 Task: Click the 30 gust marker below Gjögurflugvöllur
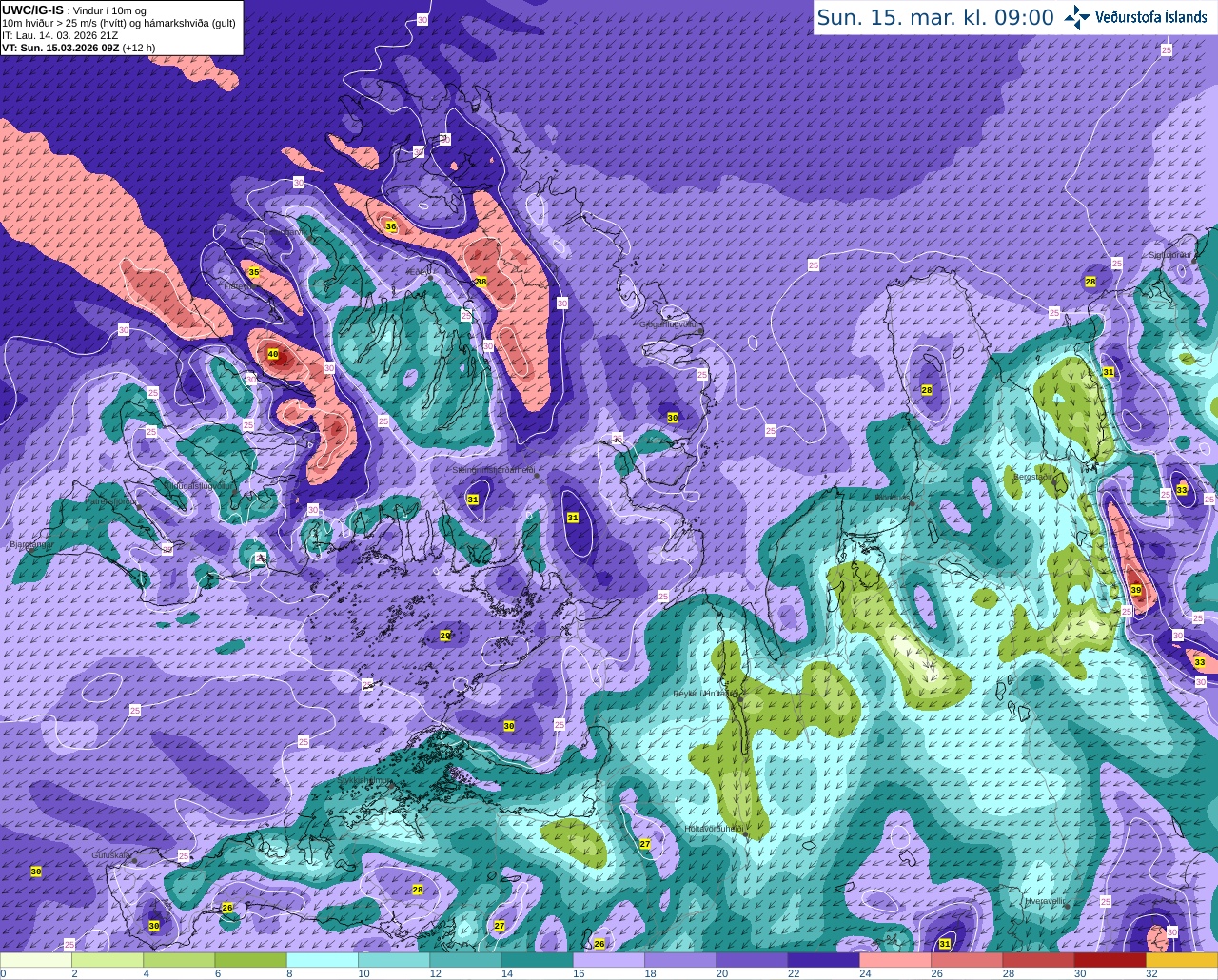673,418
